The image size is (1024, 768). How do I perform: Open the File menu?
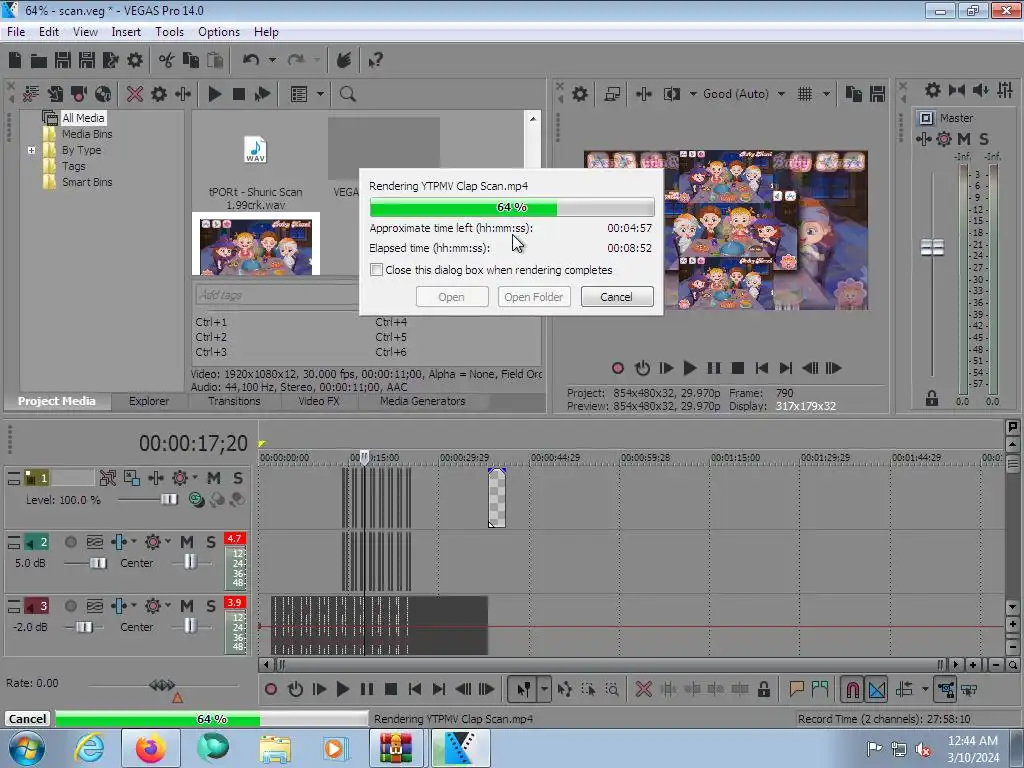(x=16, y=32)
